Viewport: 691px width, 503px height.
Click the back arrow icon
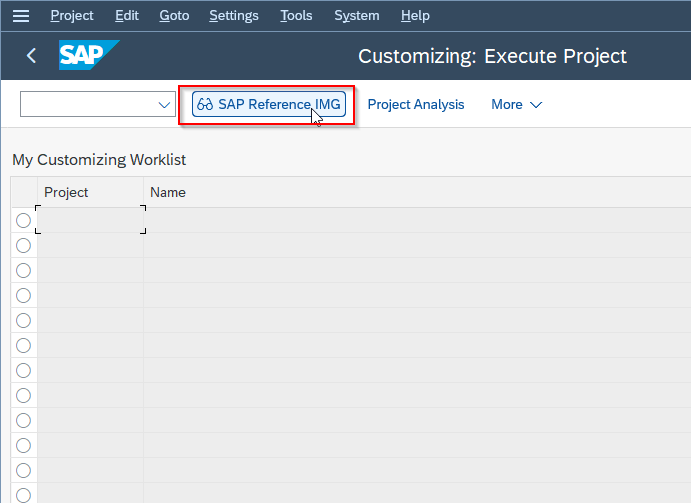(x=31, y=56)
